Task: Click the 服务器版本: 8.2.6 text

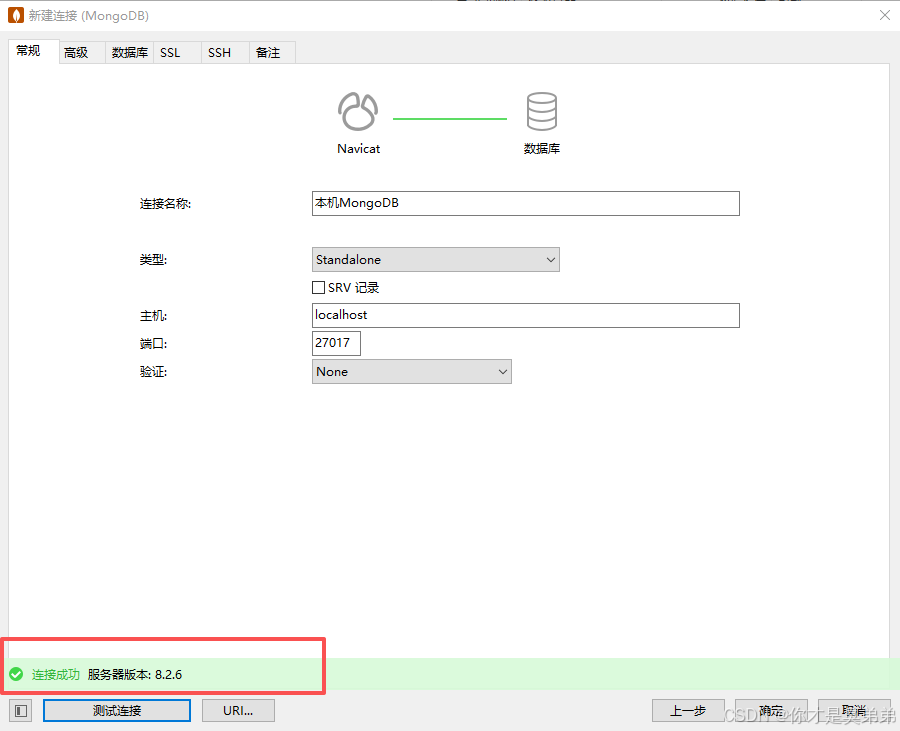Action: 135,675
